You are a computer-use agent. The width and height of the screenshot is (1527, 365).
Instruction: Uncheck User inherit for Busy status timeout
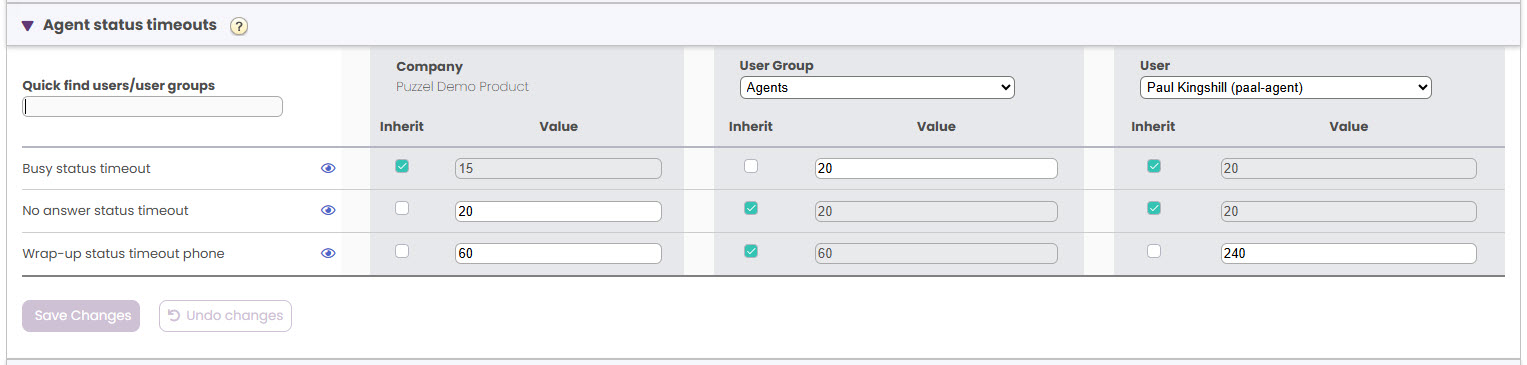click(1154, 166)
